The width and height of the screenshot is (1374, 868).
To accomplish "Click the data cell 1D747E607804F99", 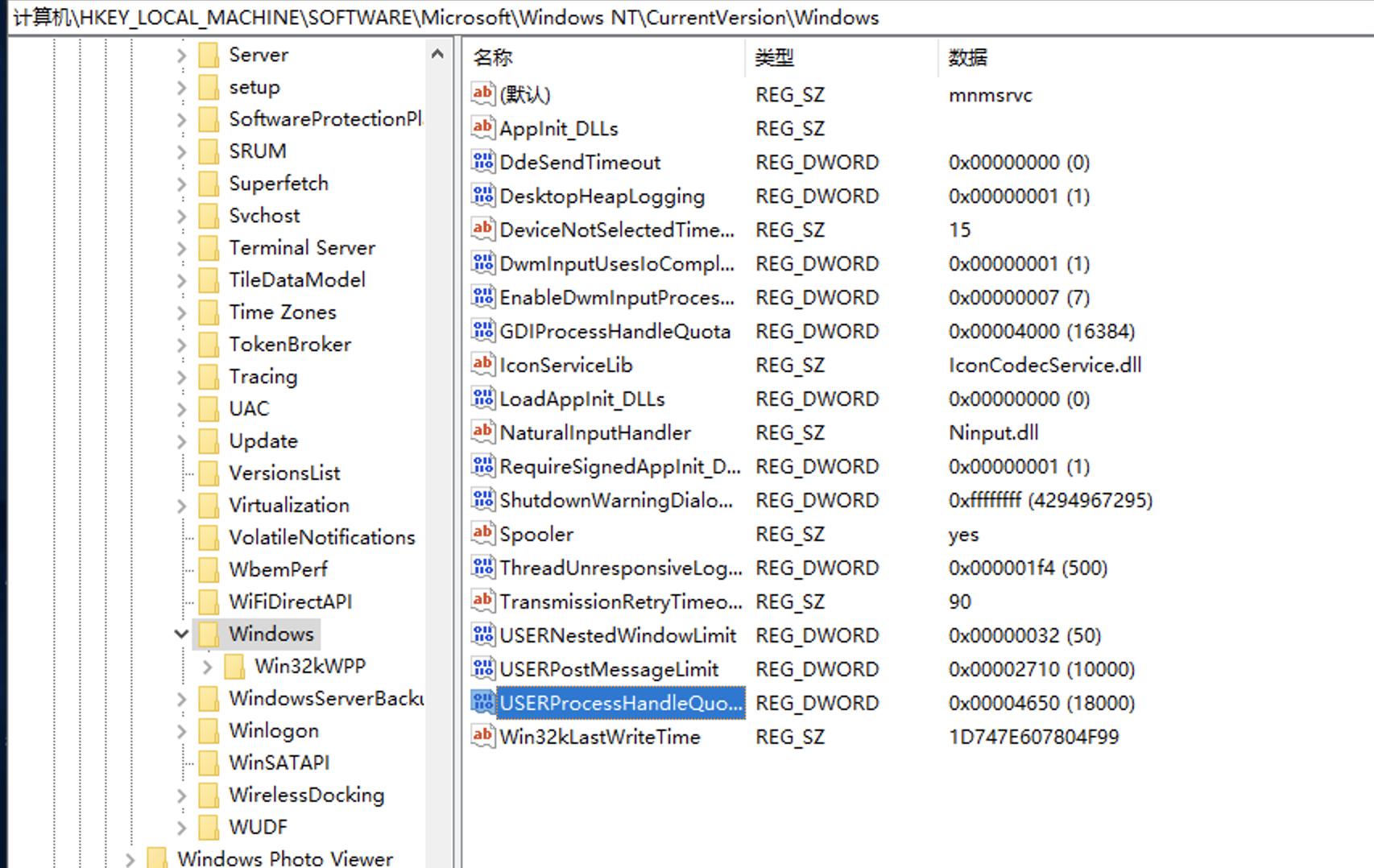I will point(1033,737).
